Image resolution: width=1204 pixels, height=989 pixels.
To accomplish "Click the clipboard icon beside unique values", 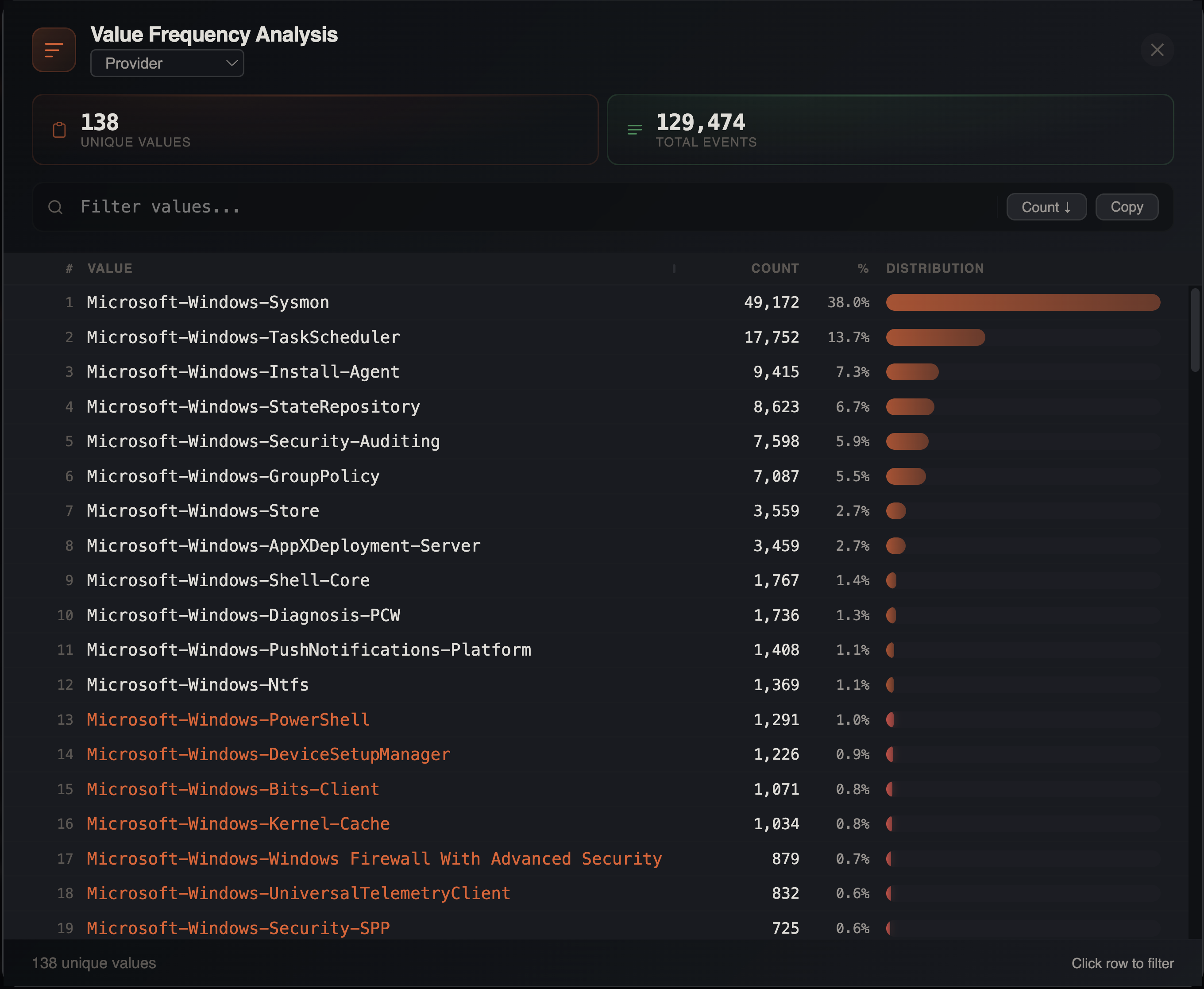I will (59, 130).
